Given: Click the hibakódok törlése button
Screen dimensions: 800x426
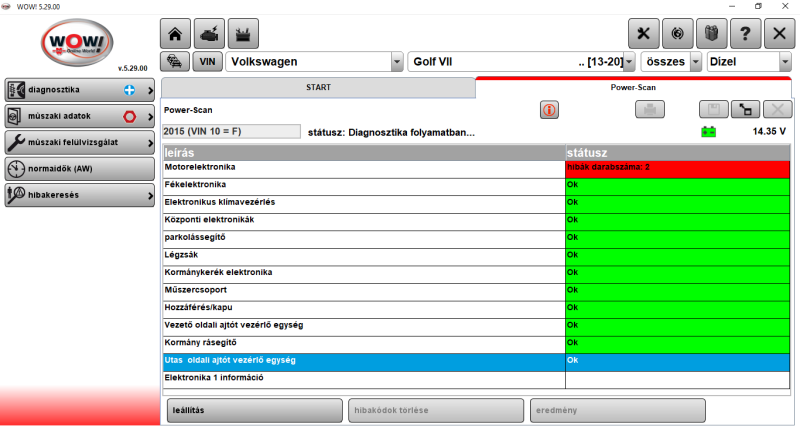Looking at the screenshot, I should click(436, 410).
